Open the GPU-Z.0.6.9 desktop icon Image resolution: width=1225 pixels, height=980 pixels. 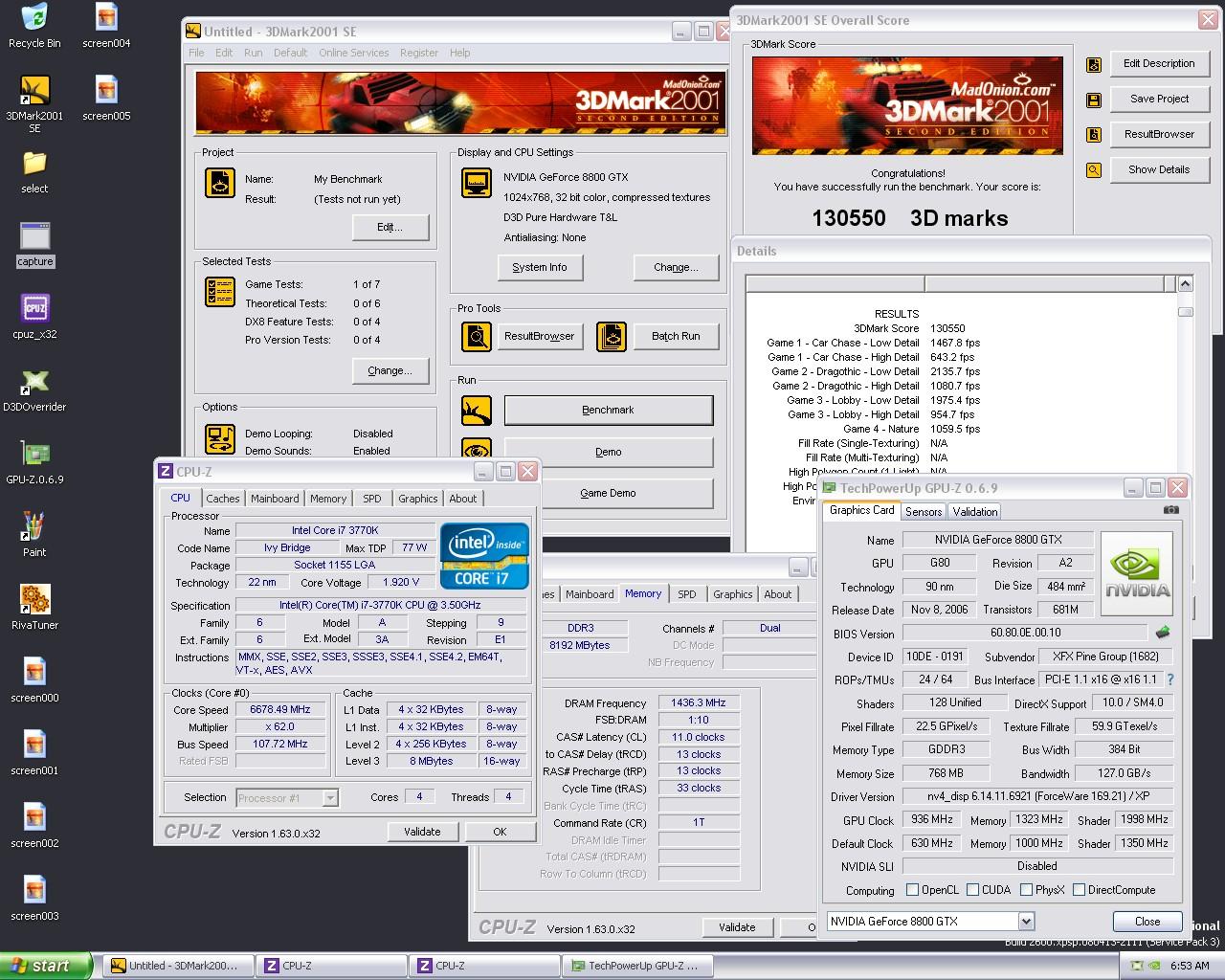[x=34, y=462]
